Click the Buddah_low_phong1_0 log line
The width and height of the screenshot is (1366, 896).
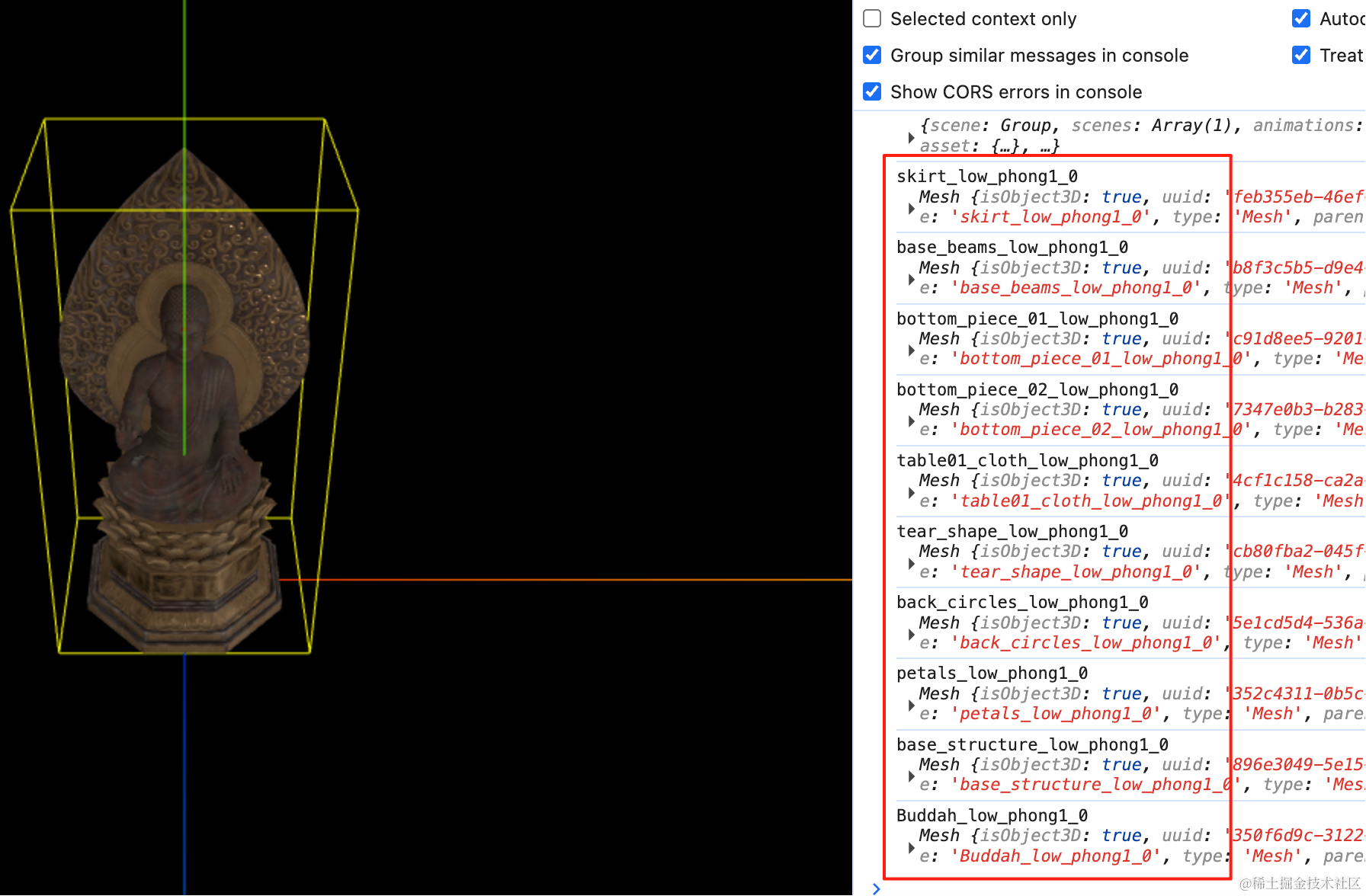click(x=992, y=815)
